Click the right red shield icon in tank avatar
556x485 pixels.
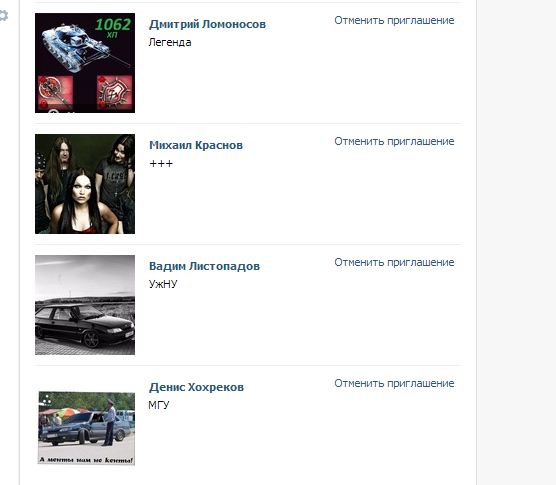114,91
